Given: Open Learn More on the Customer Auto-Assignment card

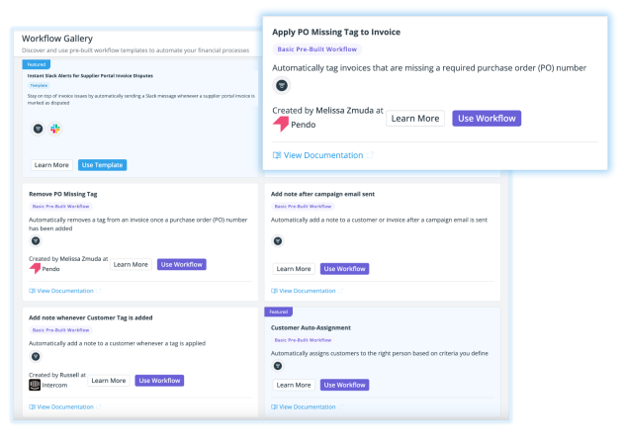Looking at the screenshot, I should point(292,384).
